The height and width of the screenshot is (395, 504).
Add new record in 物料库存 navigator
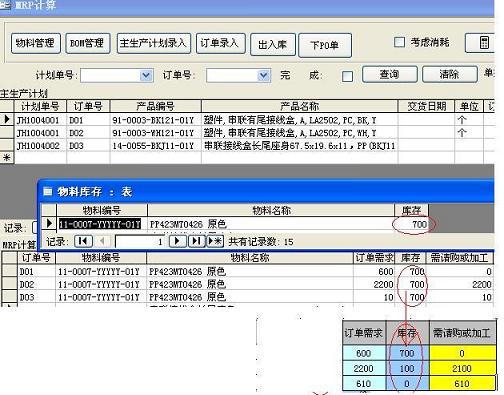(x=215, y=241)
